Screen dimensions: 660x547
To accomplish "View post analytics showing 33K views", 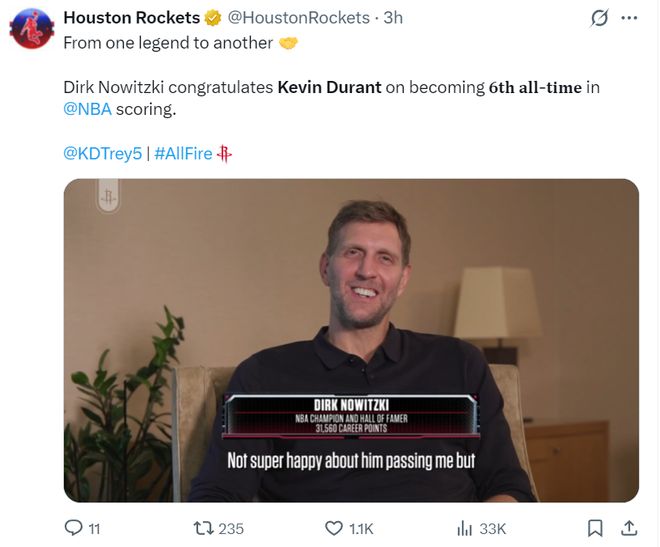I will pos(480,528).
